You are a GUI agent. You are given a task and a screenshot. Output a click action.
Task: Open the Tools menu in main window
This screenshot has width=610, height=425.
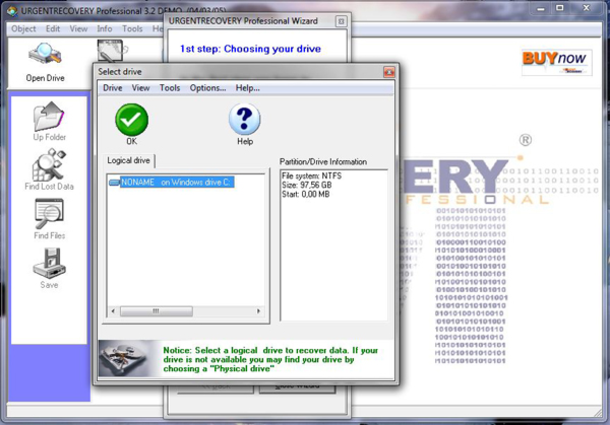click(132, 29)
